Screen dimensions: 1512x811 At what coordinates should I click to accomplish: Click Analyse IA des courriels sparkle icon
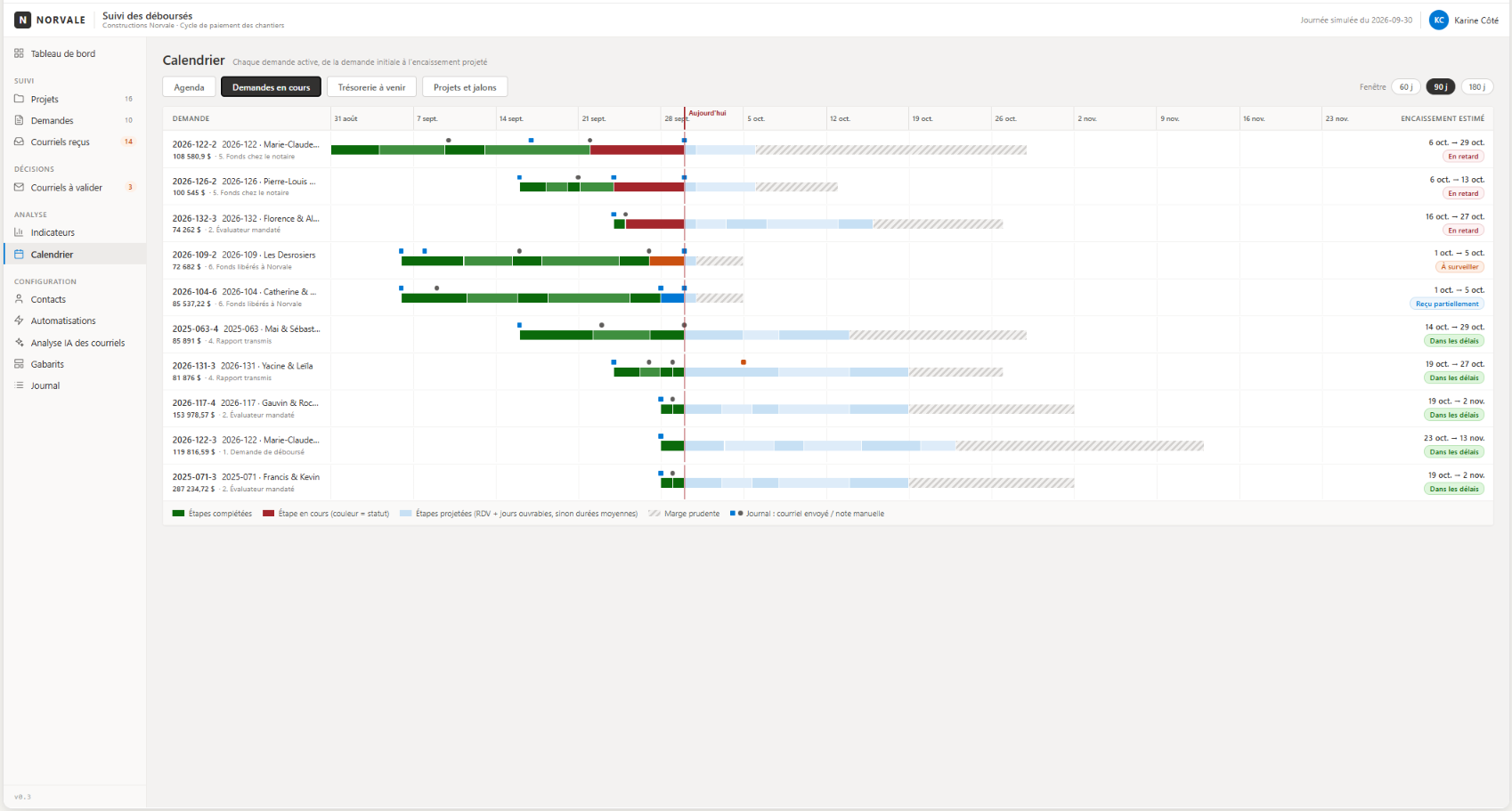(19, 343)
